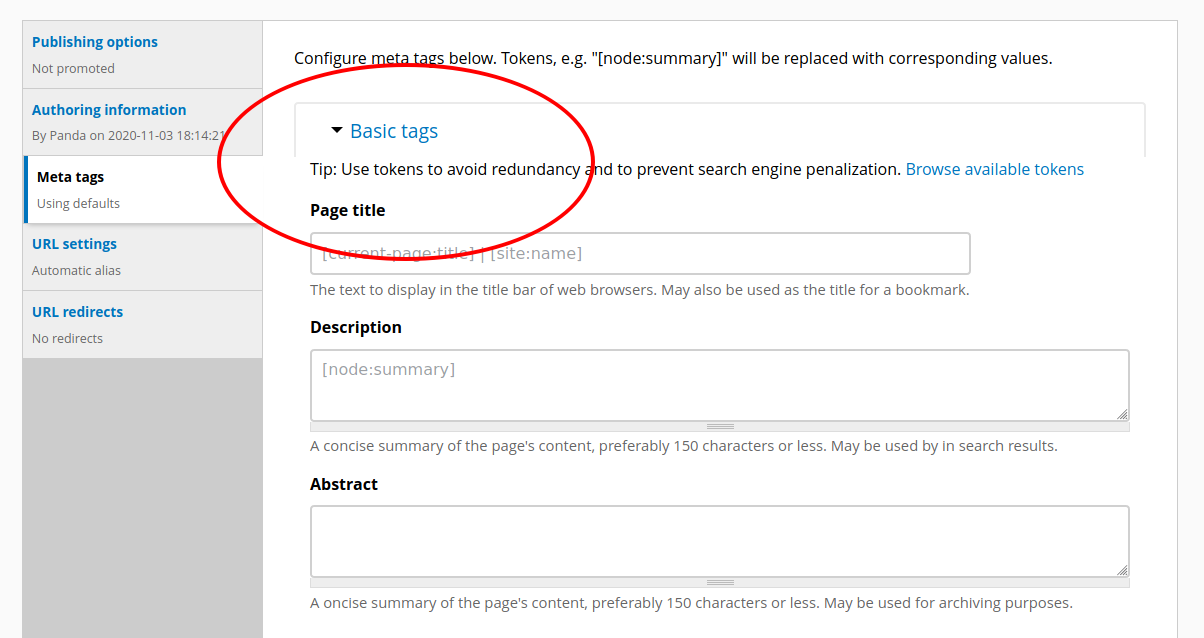Click the Not promoted status text
This screenshot has height=638, width=1204.
point(75,68)
